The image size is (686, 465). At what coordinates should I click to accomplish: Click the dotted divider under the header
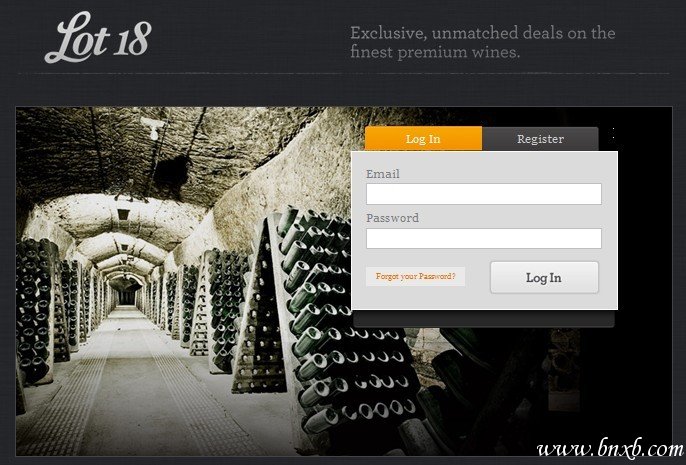pos(343,73)
